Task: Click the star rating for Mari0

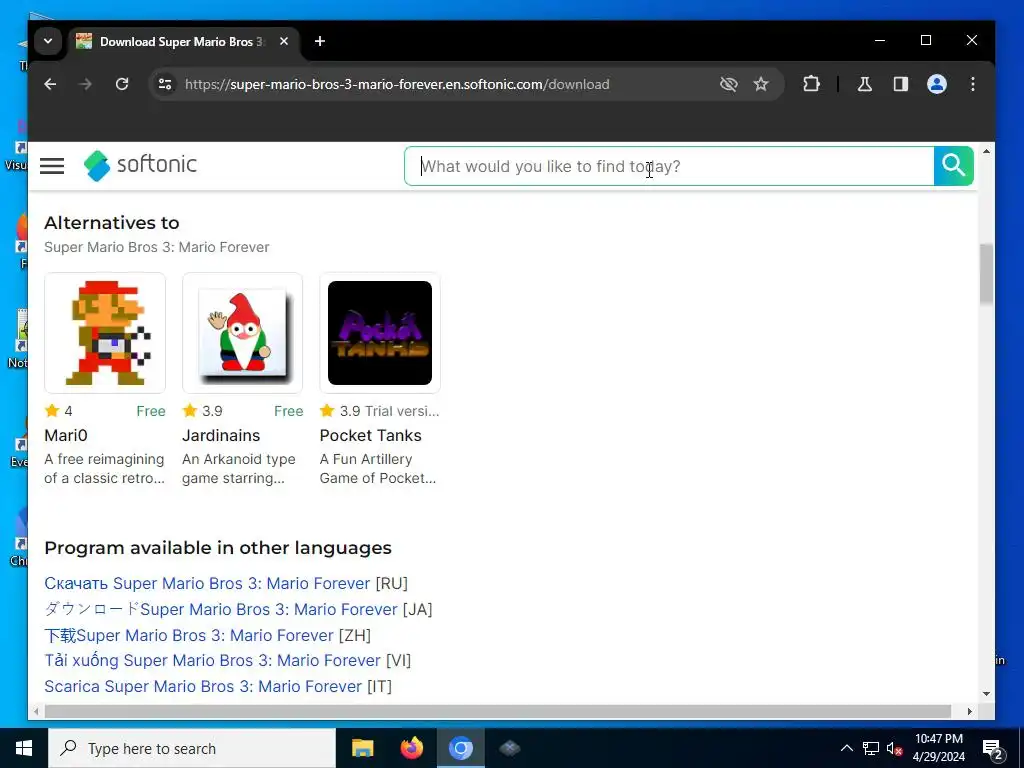Action: point(59,411)
